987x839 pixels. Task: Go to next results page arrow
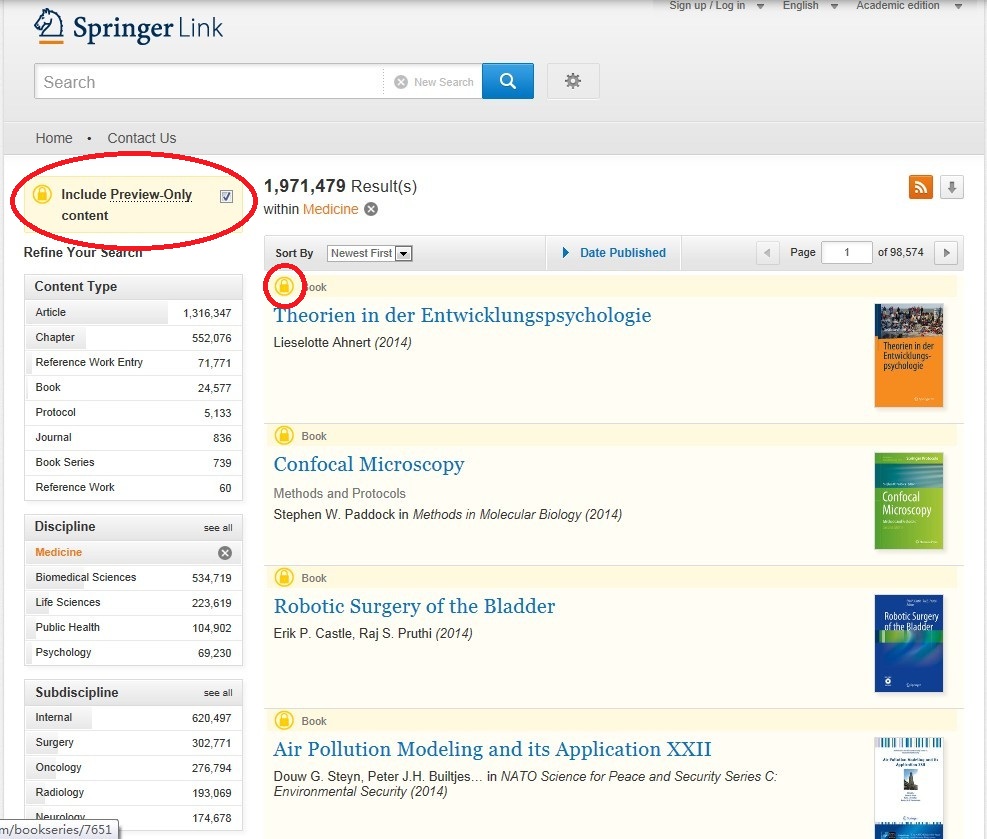point(946,253)
